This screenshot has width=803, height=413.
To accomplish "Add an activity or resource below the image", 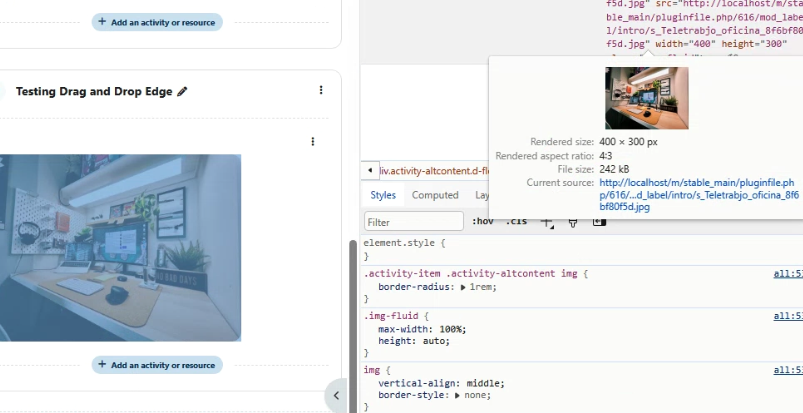I will 157,365.
